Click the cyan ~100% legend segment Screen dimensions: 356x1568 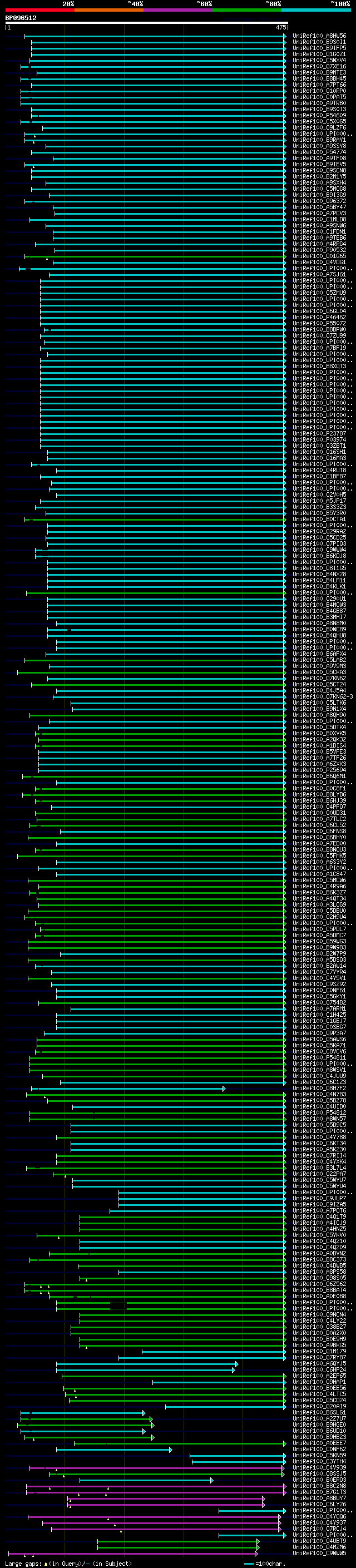[x=317, y=10]
